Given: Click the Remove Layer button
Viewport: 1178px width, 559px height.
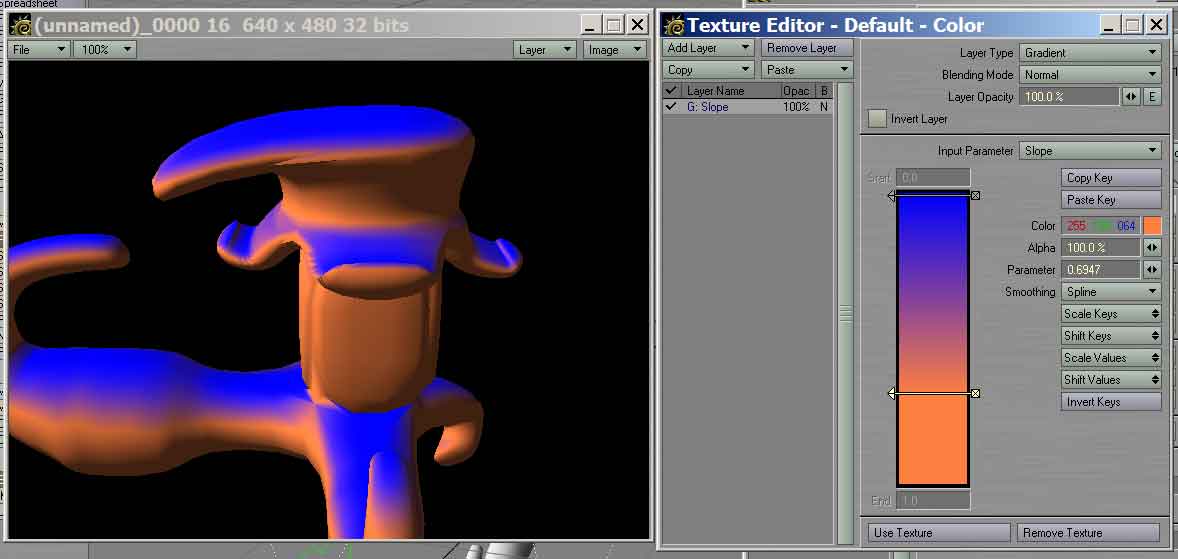Looking at the screenshot, I should 808,48.
